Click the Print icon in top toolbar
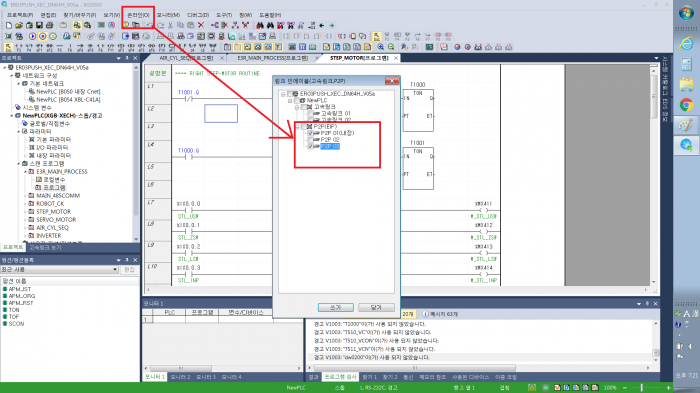Screen dimensions: 700x393 [50, 25]
